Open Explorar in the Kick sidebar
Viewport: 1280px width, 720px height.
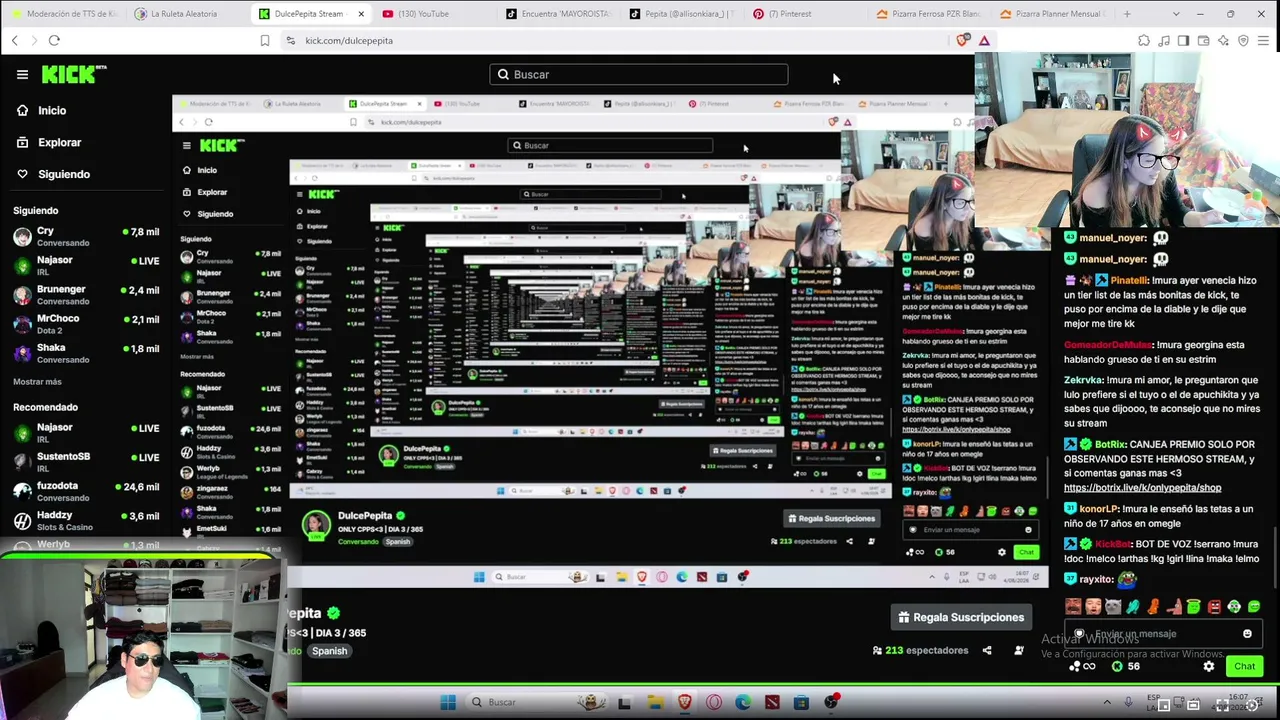(48, 142)
